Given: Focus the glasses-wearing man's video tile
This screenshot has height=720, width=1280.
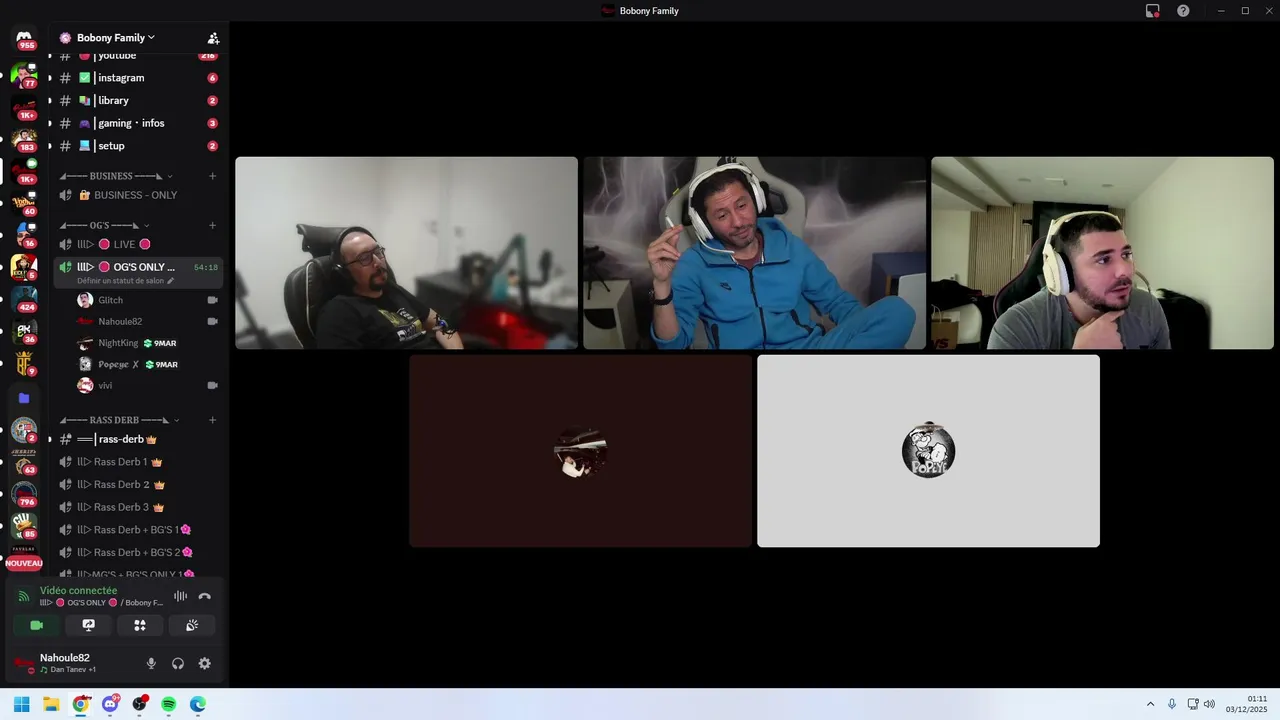Looking at the screenshot, I should tap(406, 253).
